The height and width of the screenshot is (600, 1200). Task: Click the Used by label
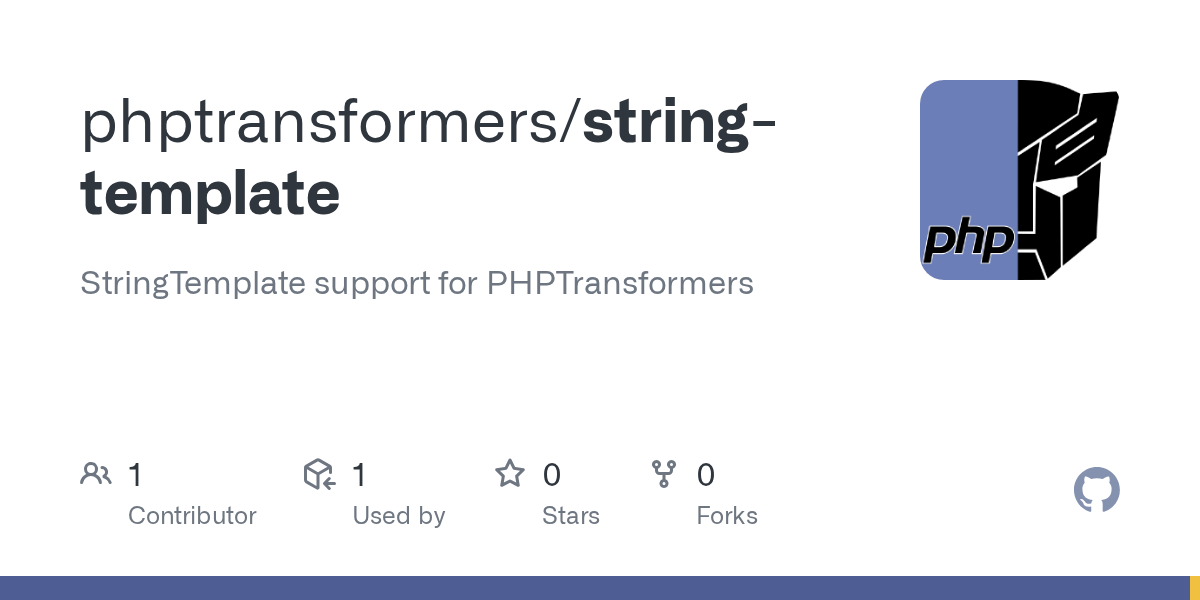tap(398, 516)
